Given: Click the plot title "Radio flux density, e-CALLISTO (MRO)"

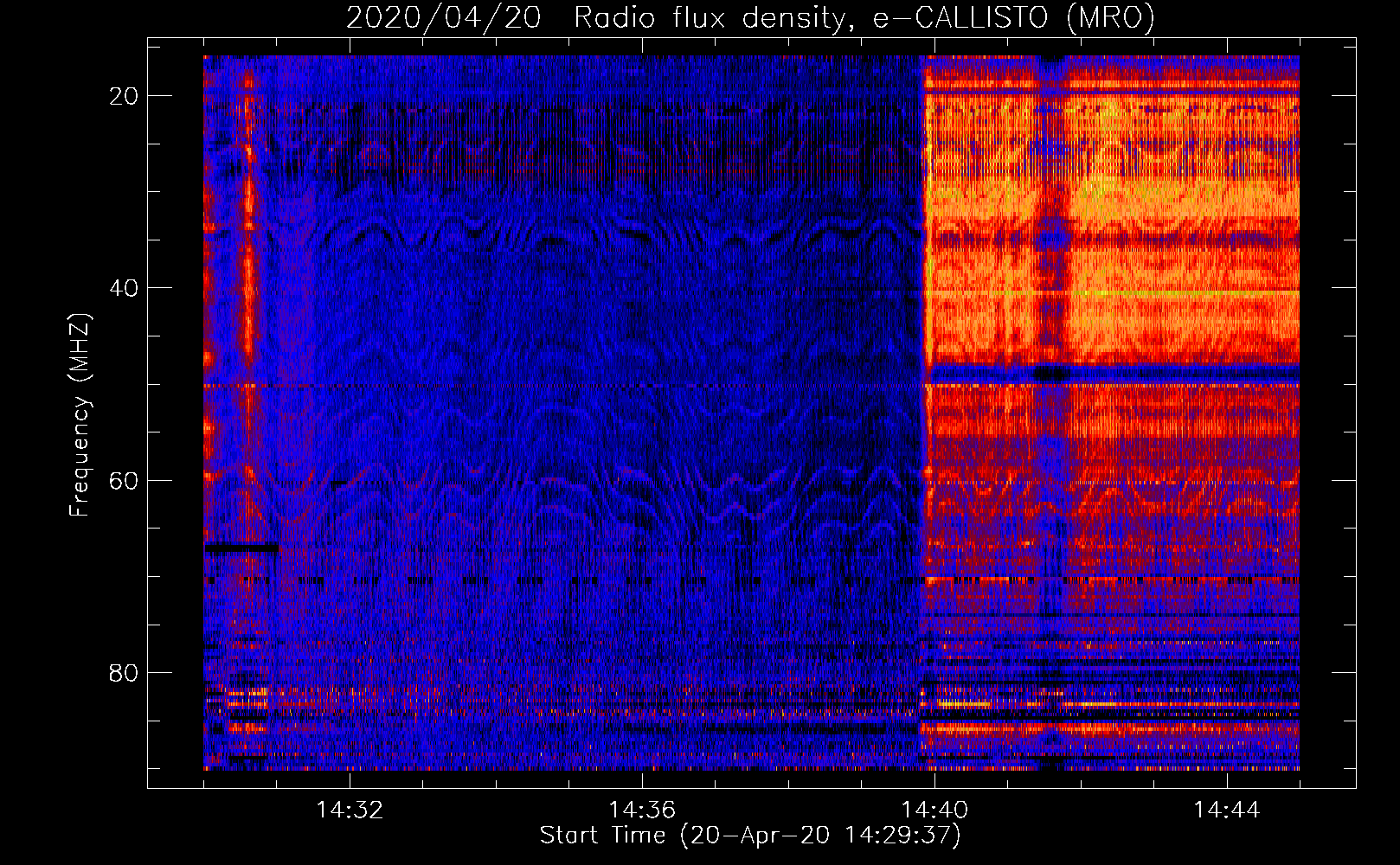Looking at the screenshot, I should (864, 17).
